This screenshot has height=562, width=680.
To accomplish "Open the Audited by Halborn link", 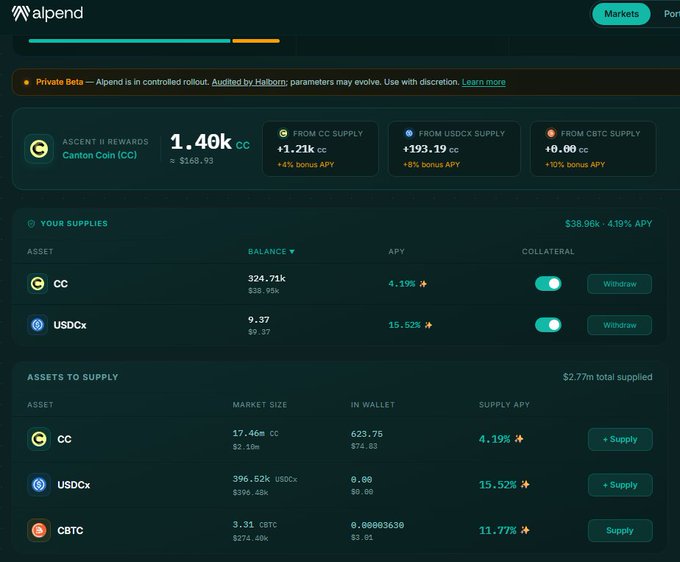I will (248, 82).
